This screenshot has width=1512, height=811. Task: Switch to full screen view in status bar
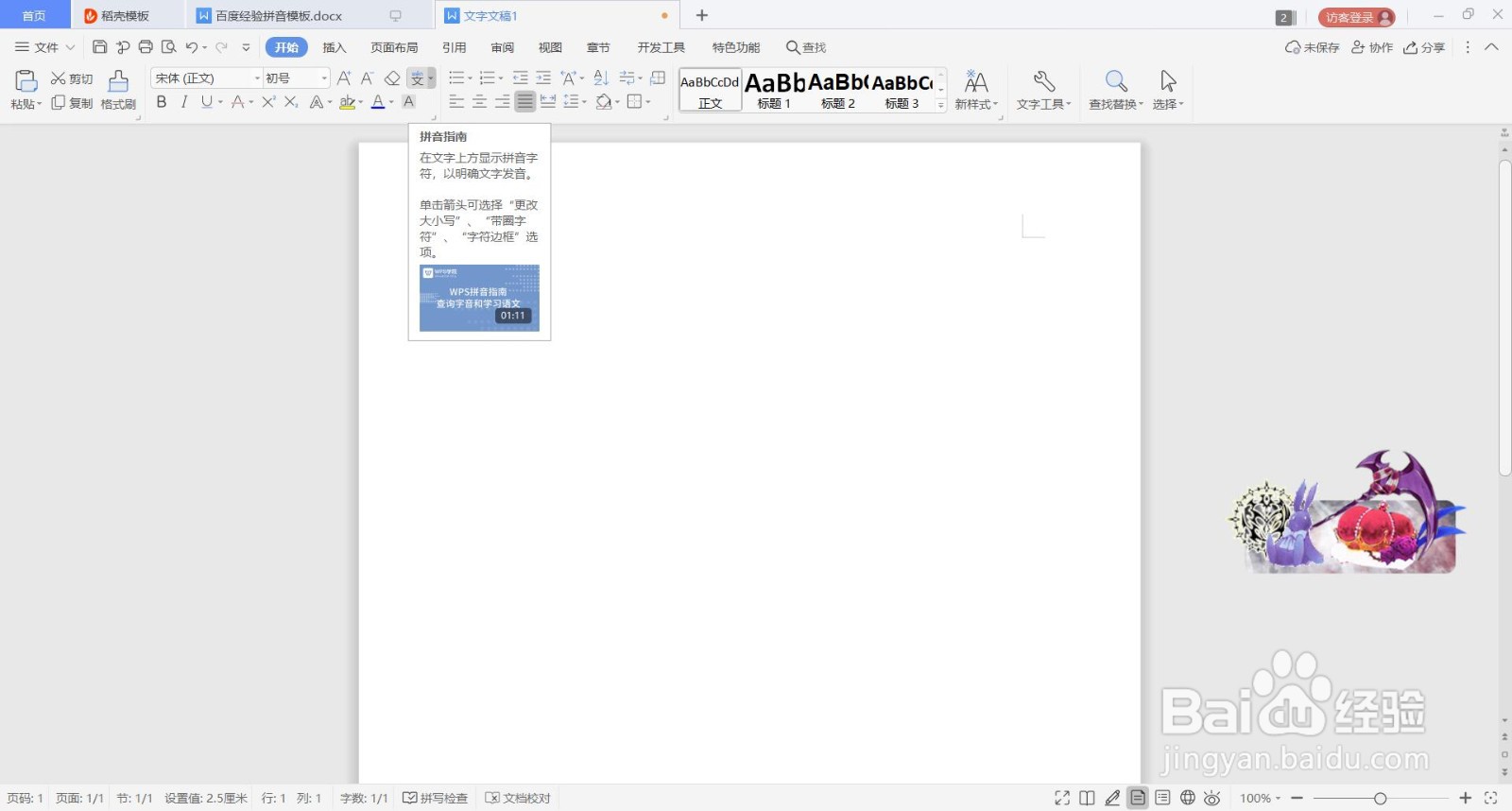(1062, 799)
